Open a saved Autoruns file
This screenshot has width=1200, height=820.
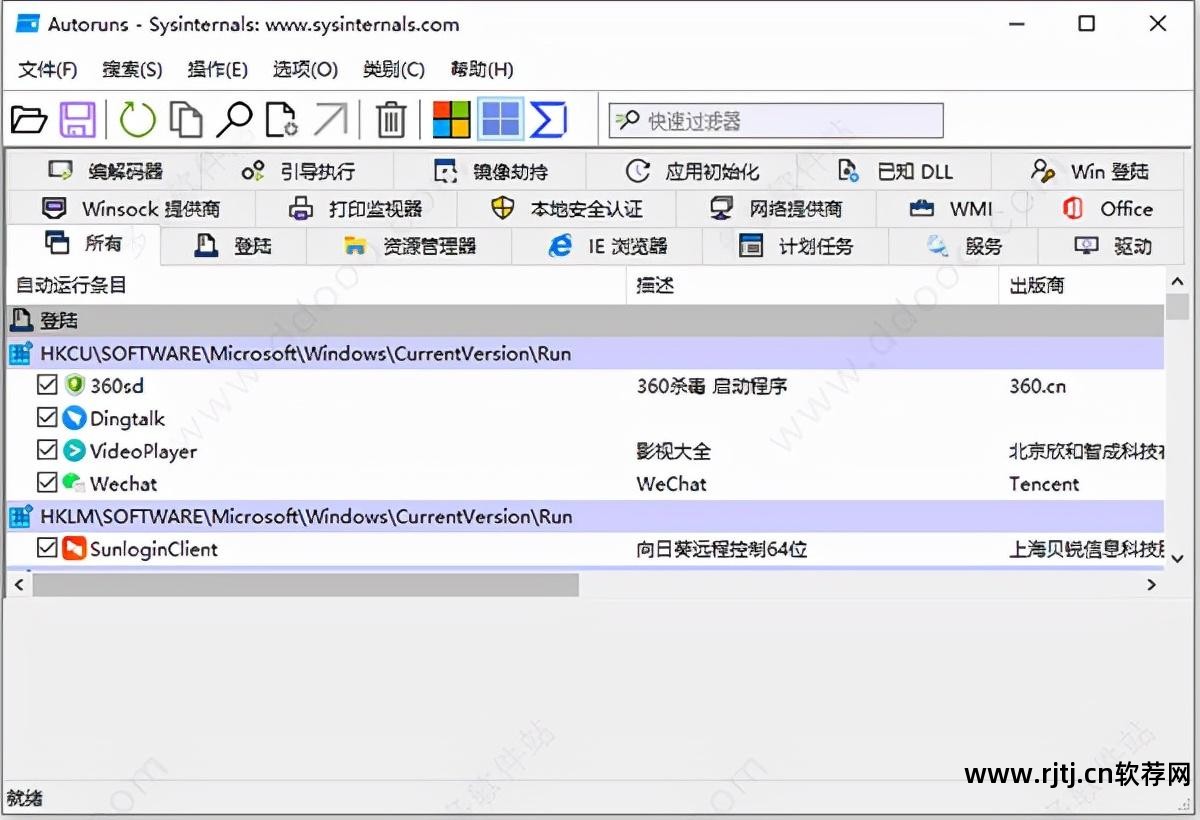pos(28,119)
